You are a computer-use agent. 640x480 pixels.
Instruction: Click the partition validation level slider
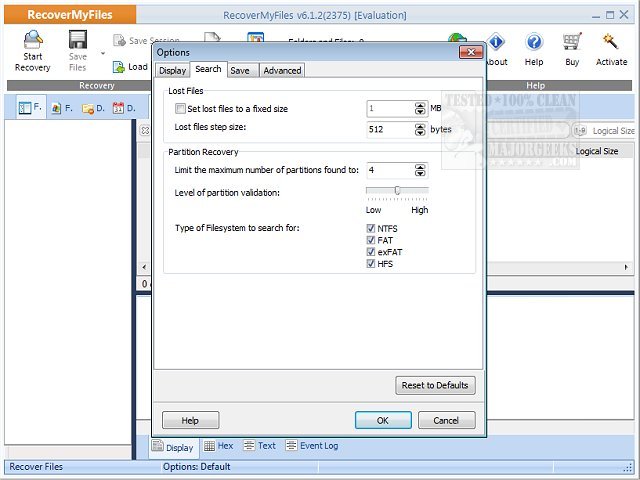(397, 191)
